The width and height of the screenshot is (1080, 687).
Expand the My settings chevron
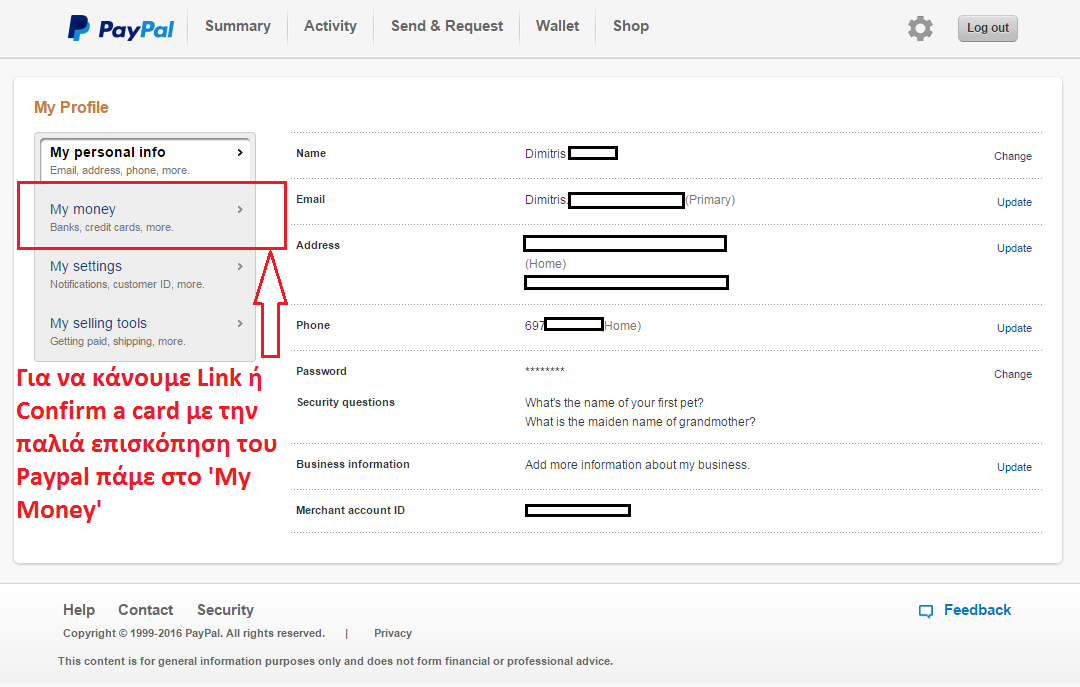click(240, 267)
